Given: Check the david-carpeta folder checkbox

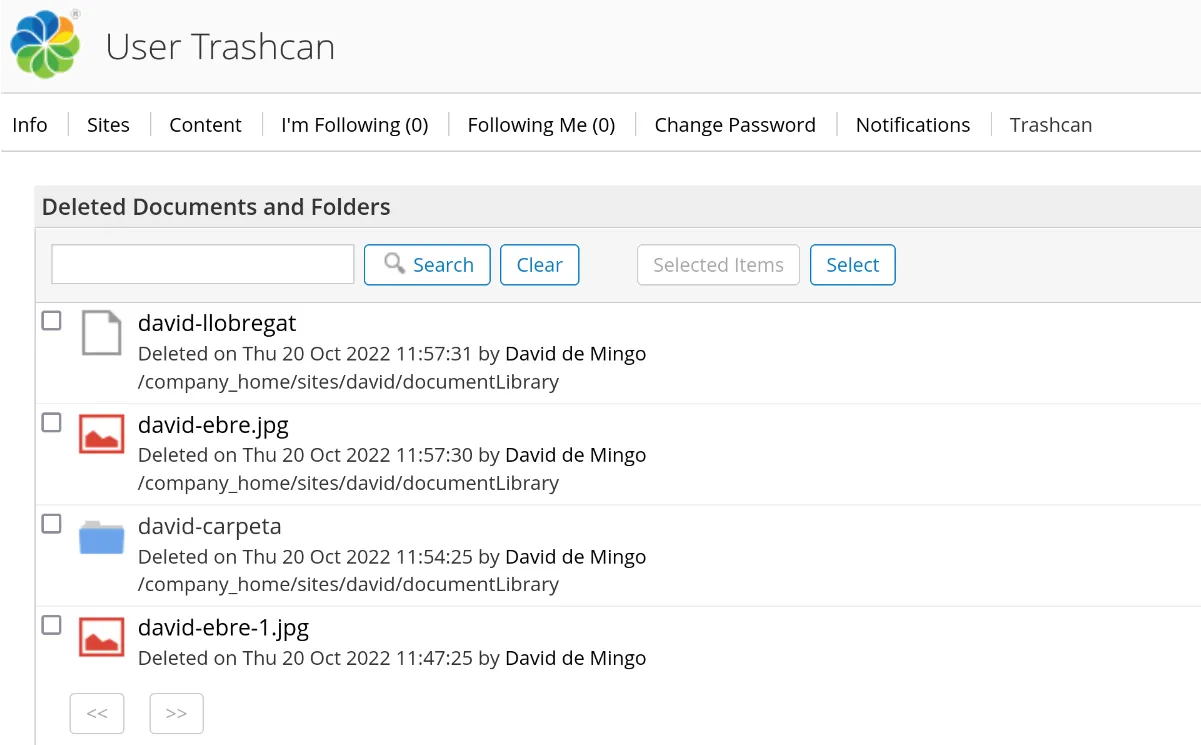Looking at the screenshot, I should tap(51, 524).
